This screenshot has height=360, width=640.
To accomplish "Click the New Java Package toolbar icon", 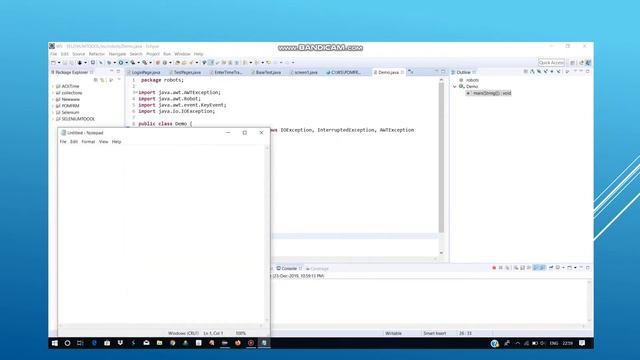I will (x=158, y=62).
